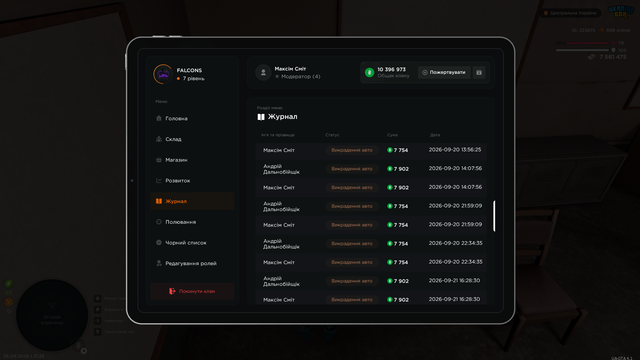Screen dimensions: 640x360
Task: Click the warehouse icon next to Склад
Action: (x=159, y=139)
